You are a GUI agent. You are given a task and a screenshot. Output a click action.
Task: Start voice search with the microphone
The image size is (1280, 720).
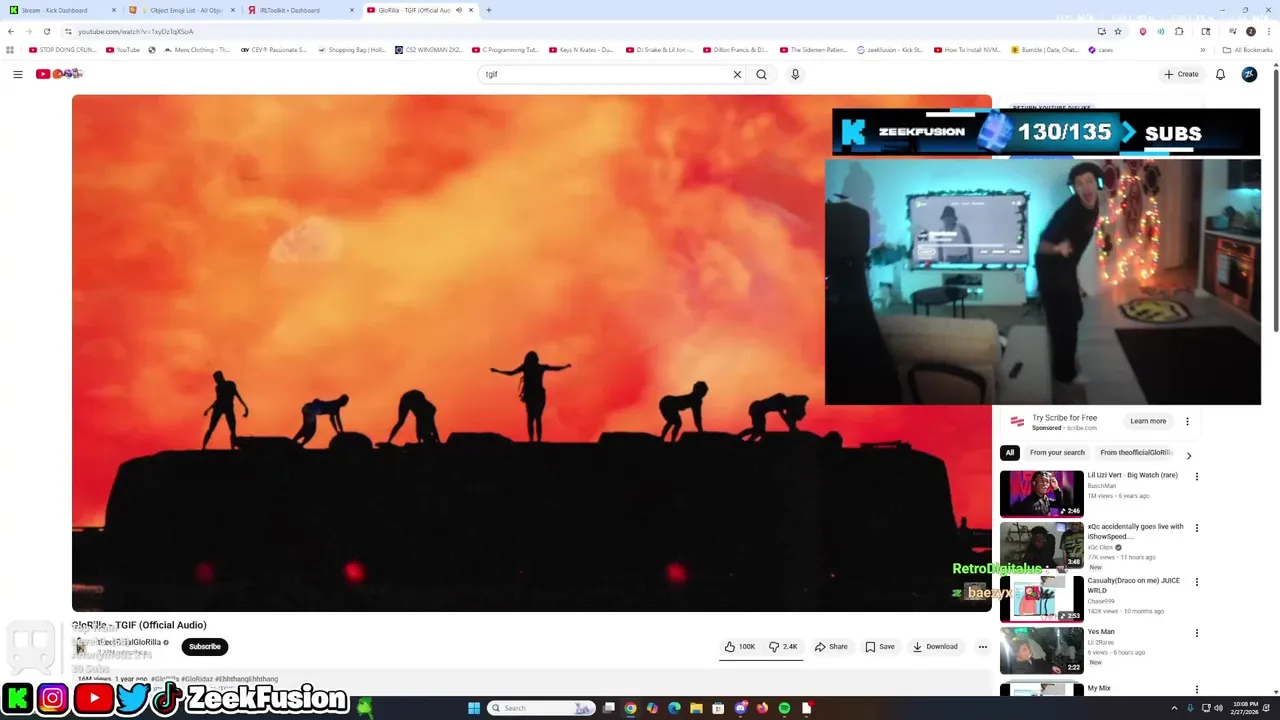(795, 74)
